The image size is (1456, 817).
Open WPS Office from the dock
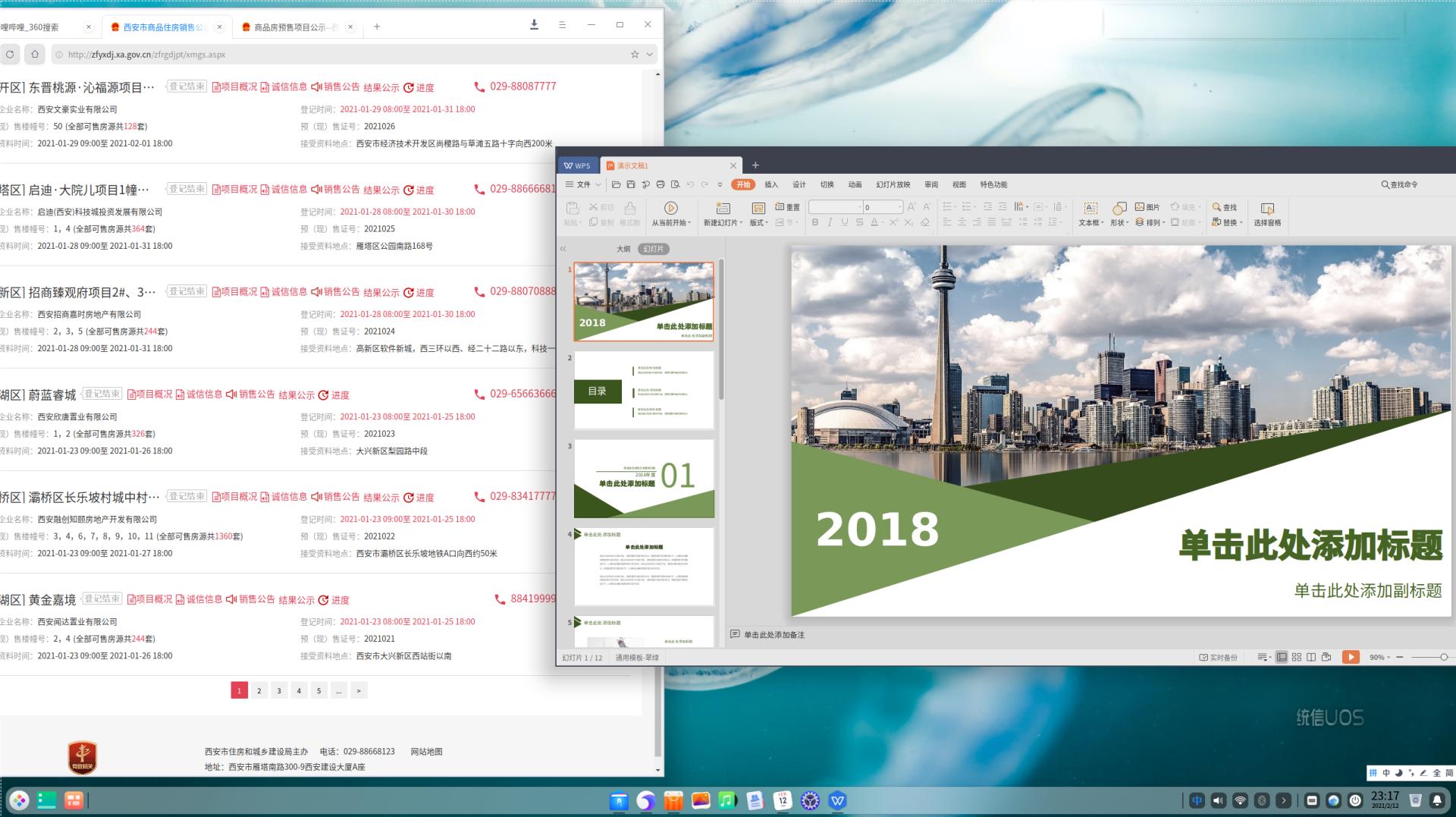[x=837, y=800]
